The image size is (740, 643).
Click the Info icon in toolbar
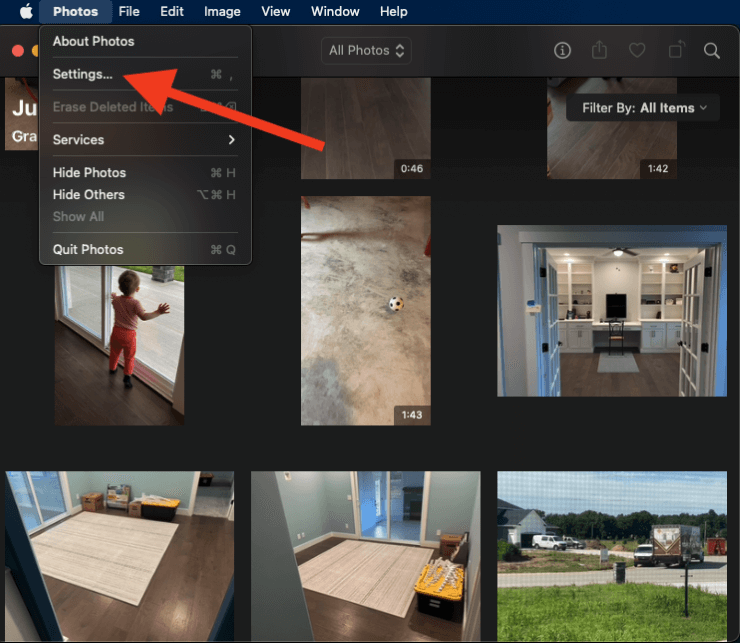[562, 50]
